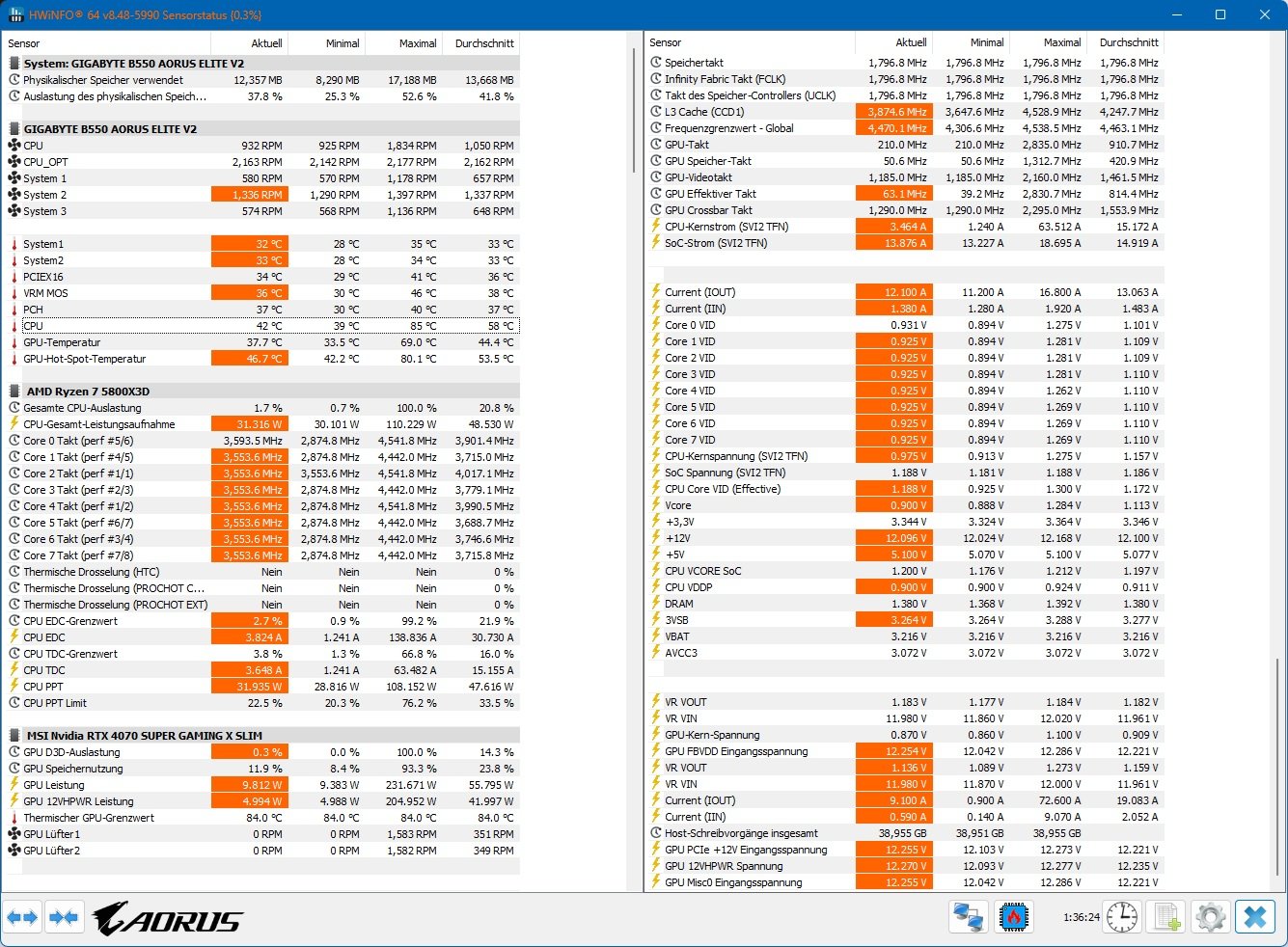This screenshot has height=947, width=1288.
Task: Click the fan icon beside CPU_OPT
Action: [14, 162]
